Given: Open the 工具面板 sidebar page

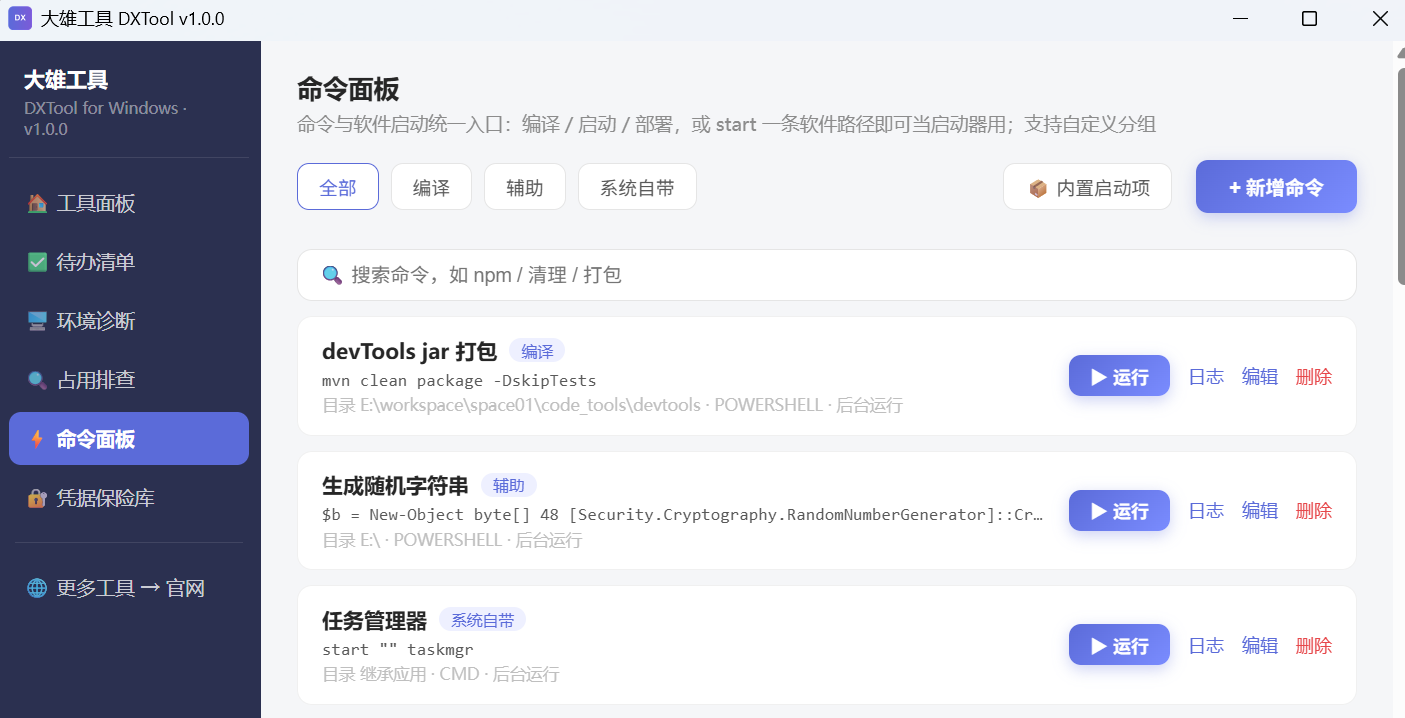Looking at the screenshot, I should tap(129, 204).
